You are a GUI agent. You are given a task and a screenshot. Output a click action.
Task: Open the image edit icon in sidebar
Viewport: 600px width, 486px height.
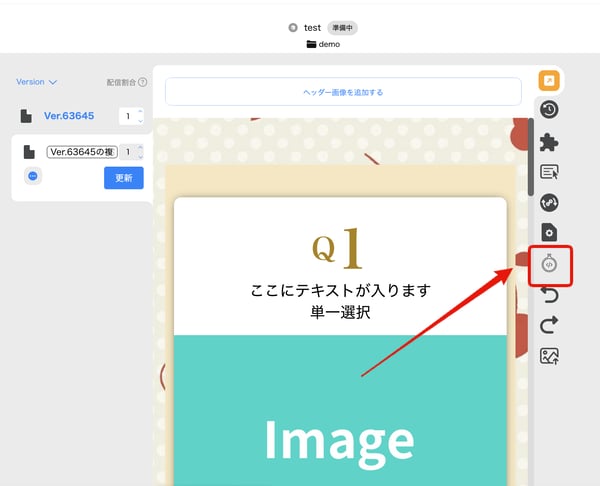[548, 355]
